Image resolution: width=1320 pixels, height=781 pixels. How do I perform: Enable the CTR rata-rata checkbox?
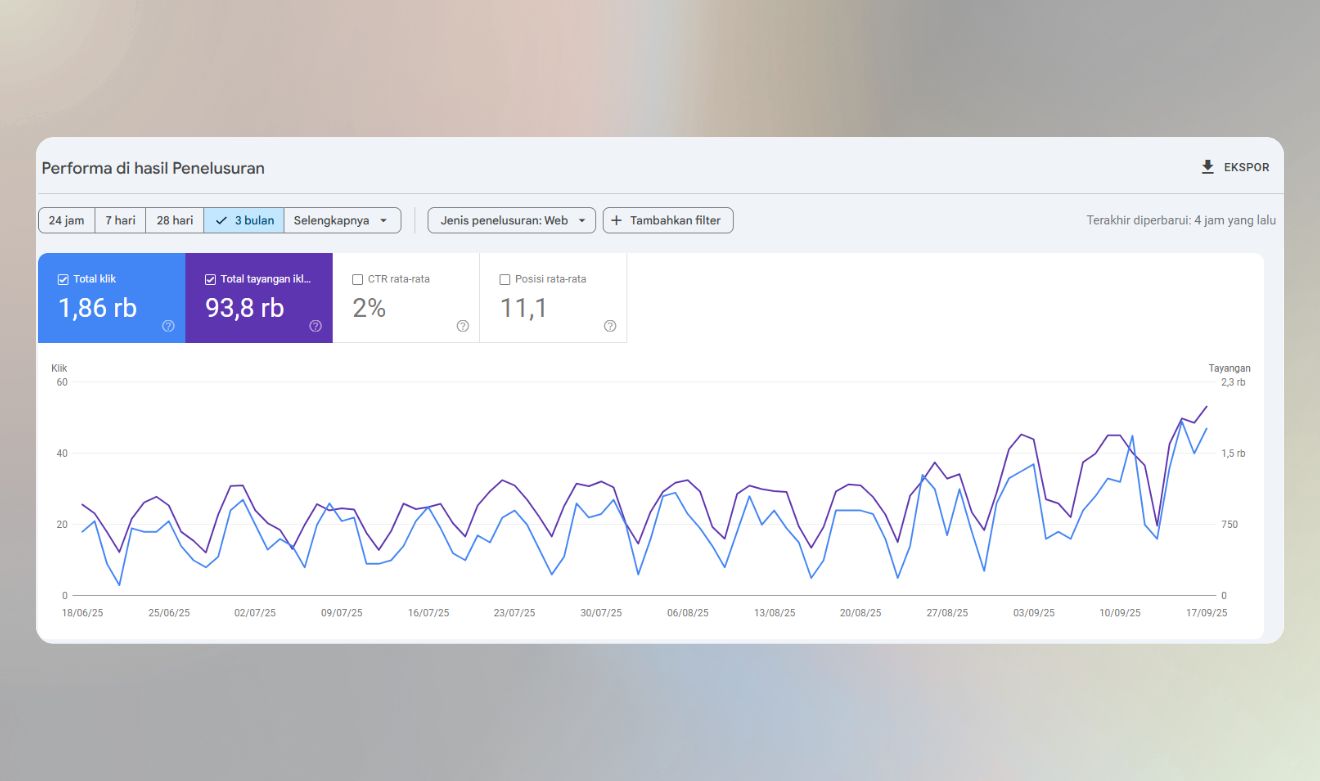coord(358,280)
